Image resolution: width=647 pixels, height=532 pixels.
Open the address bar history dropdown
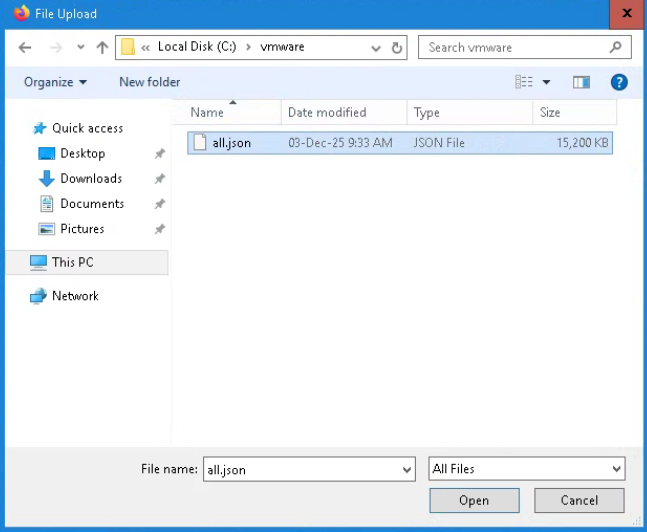(376, 48)
